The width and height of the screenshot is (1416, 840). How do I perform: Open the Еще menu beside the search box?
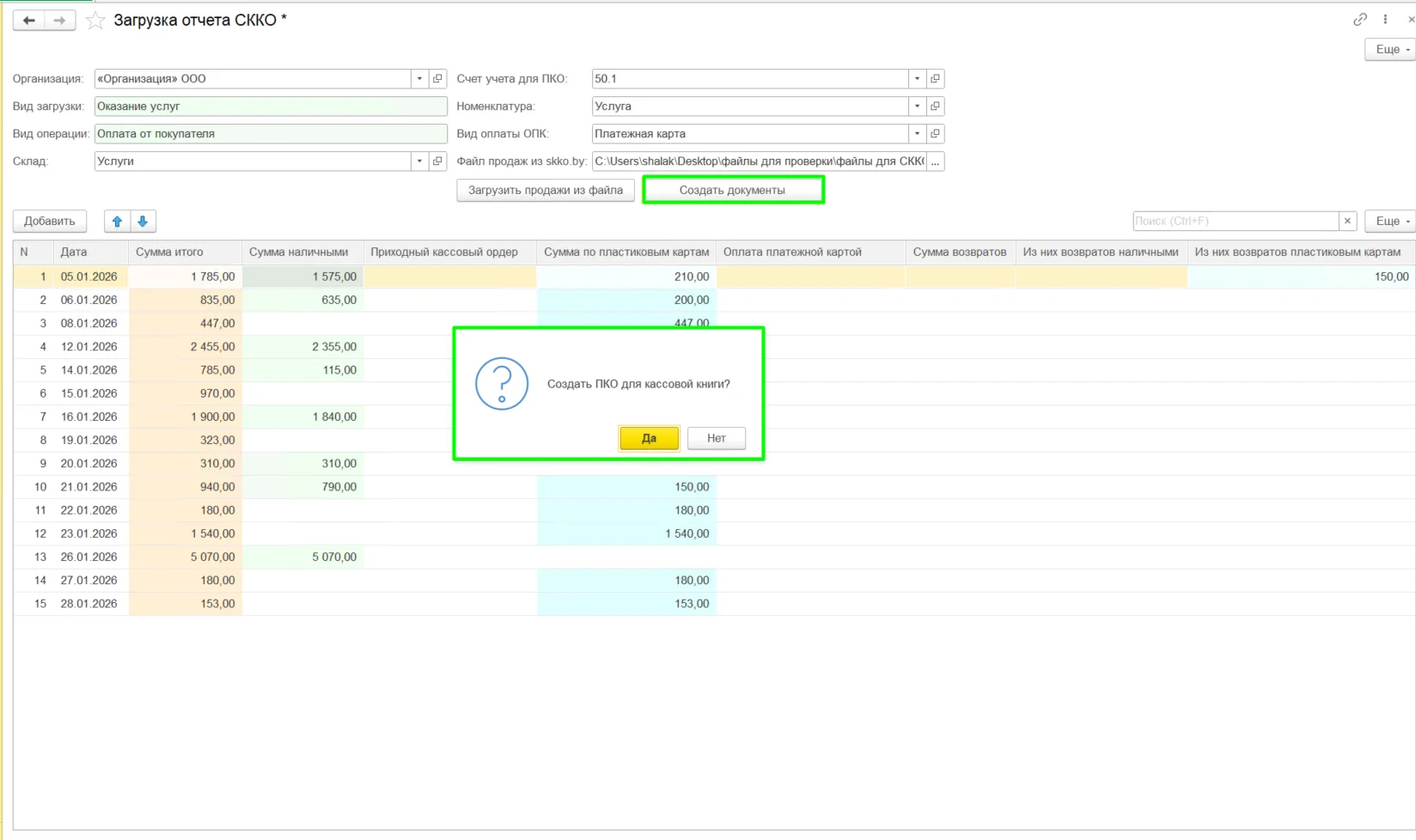1389,222
